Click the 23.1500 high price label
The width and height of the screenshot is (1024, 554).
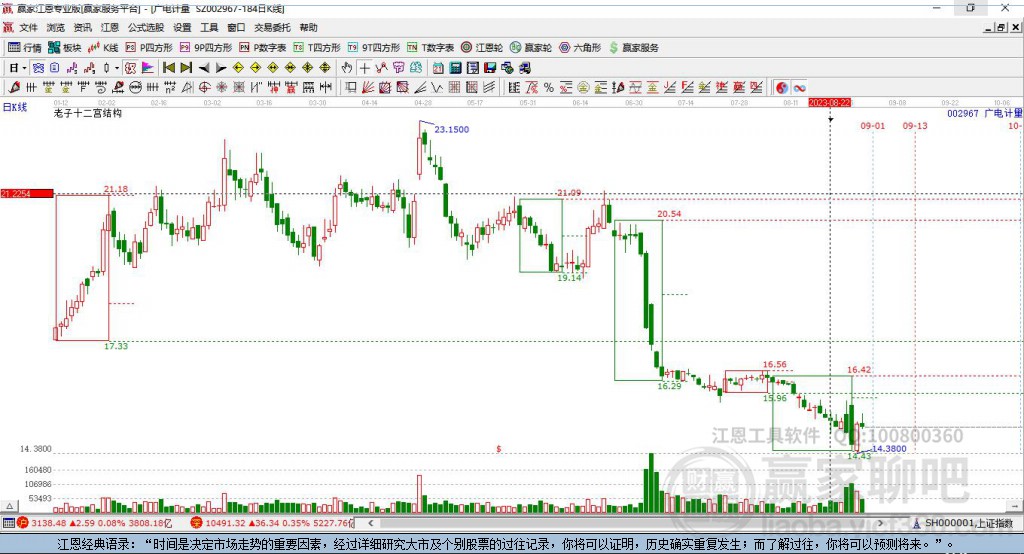(451, 129)
